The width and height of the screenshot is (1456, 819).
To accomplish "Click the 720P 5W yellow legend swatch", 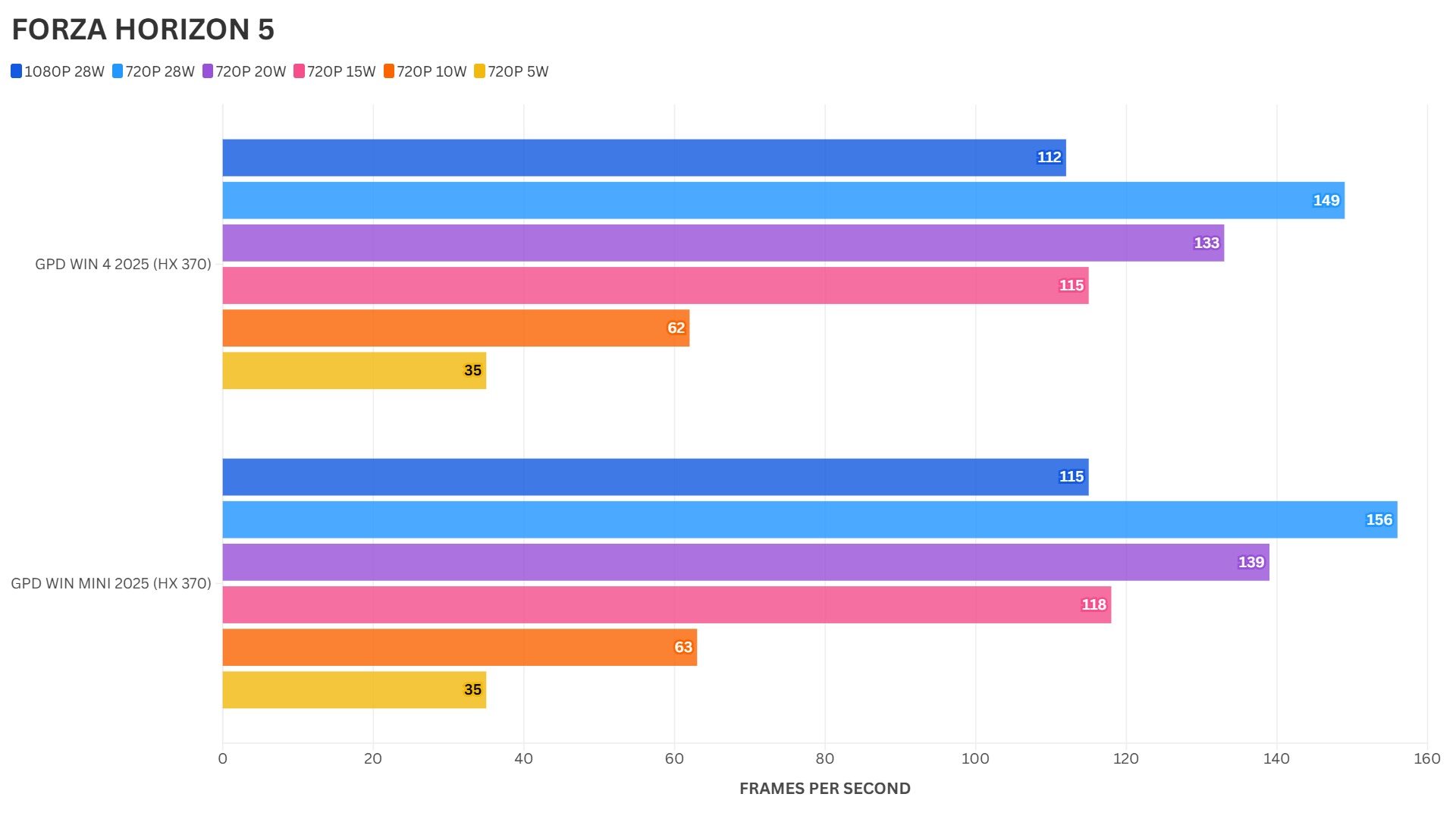I will click(479, 71).
